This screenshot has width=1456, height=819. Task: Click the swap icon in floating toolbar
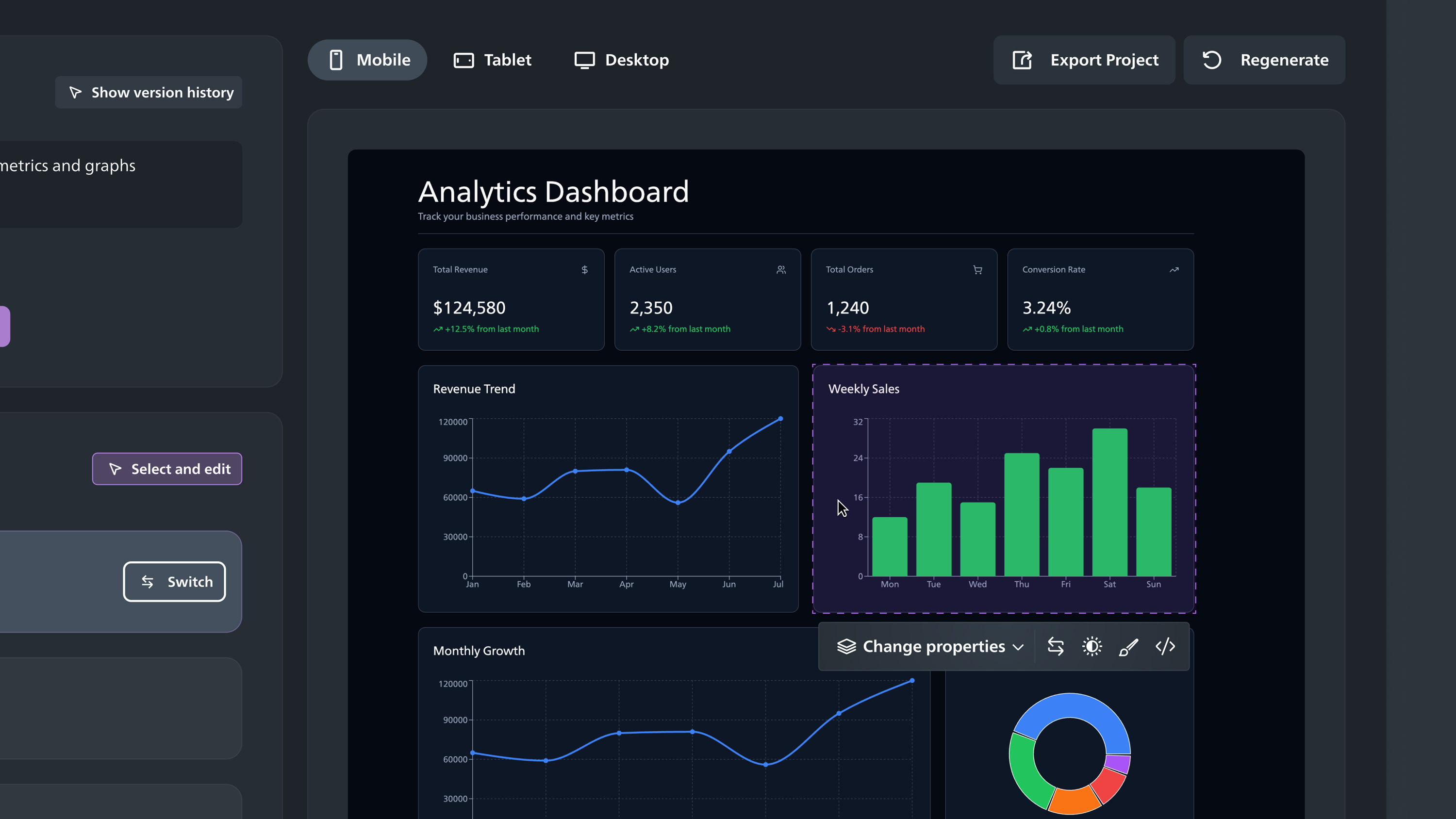click(1055, 646)
